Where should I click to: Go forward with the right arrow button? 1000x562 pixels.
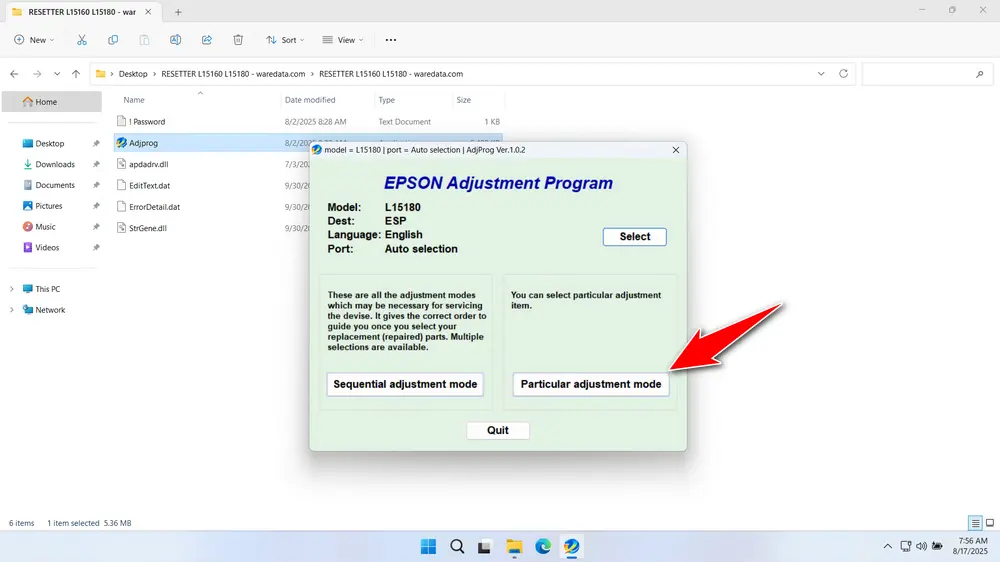click(x=37, y=74)
